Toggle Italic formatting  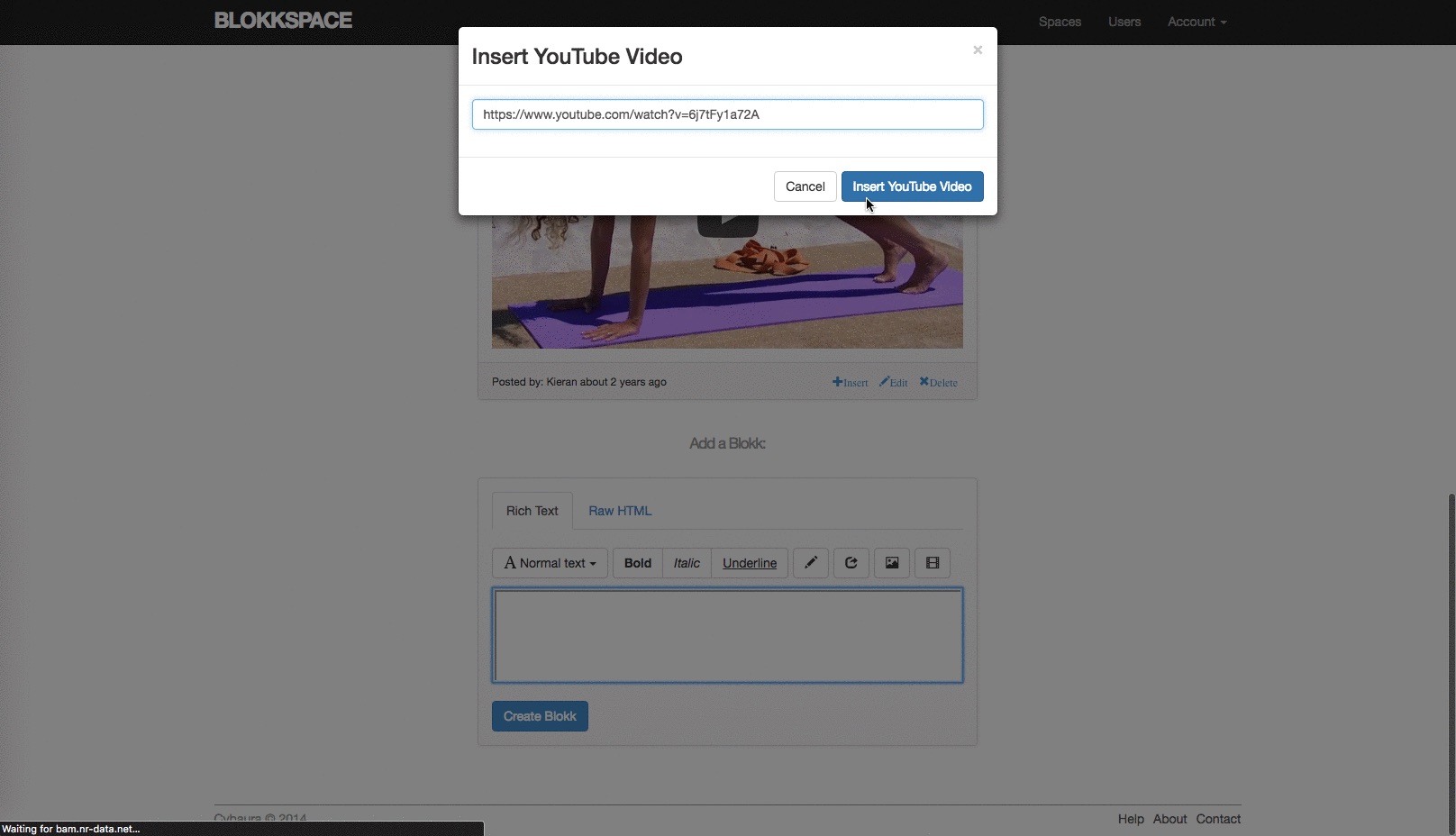(x=687, y=563)
